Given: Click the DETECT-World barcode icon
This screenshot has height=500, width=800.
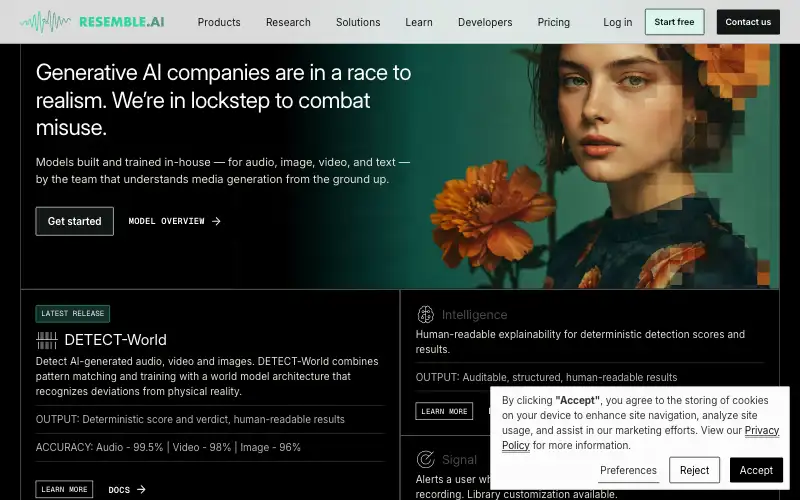Looking at the screenshot, I should tap(47, 340).
